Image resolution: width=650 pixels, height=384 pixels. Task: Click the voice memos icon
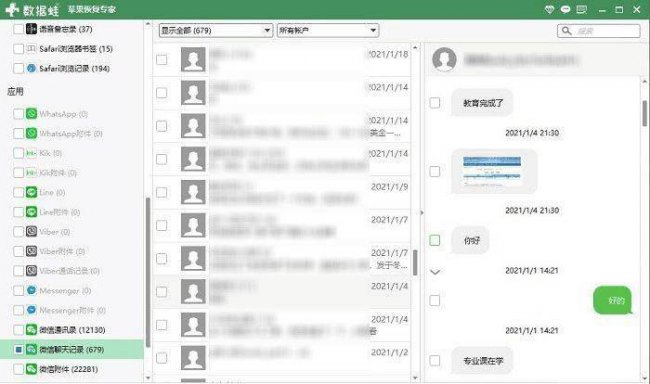[x=32, y=29]
